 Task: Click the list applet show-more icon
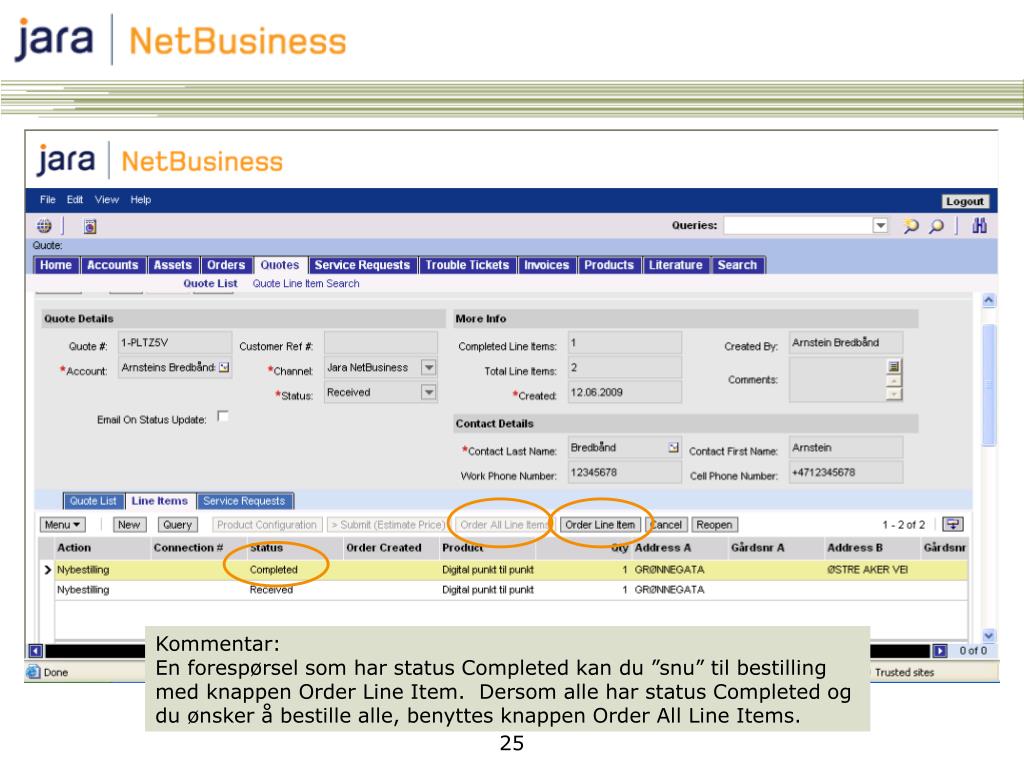pyautogui.click(x=953, y=524)
